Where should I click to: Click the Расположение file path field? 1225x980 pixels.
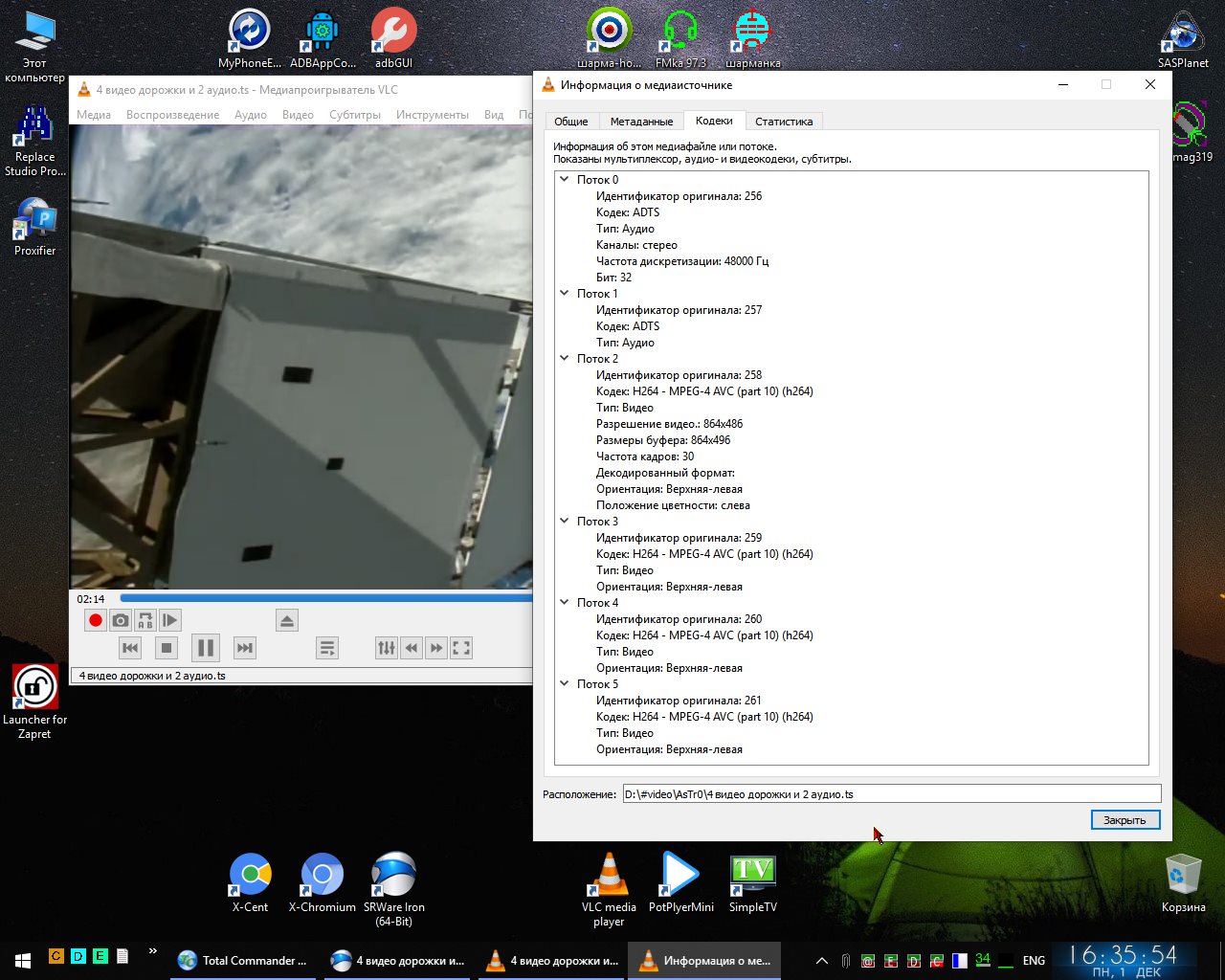[x=891, y=793]
